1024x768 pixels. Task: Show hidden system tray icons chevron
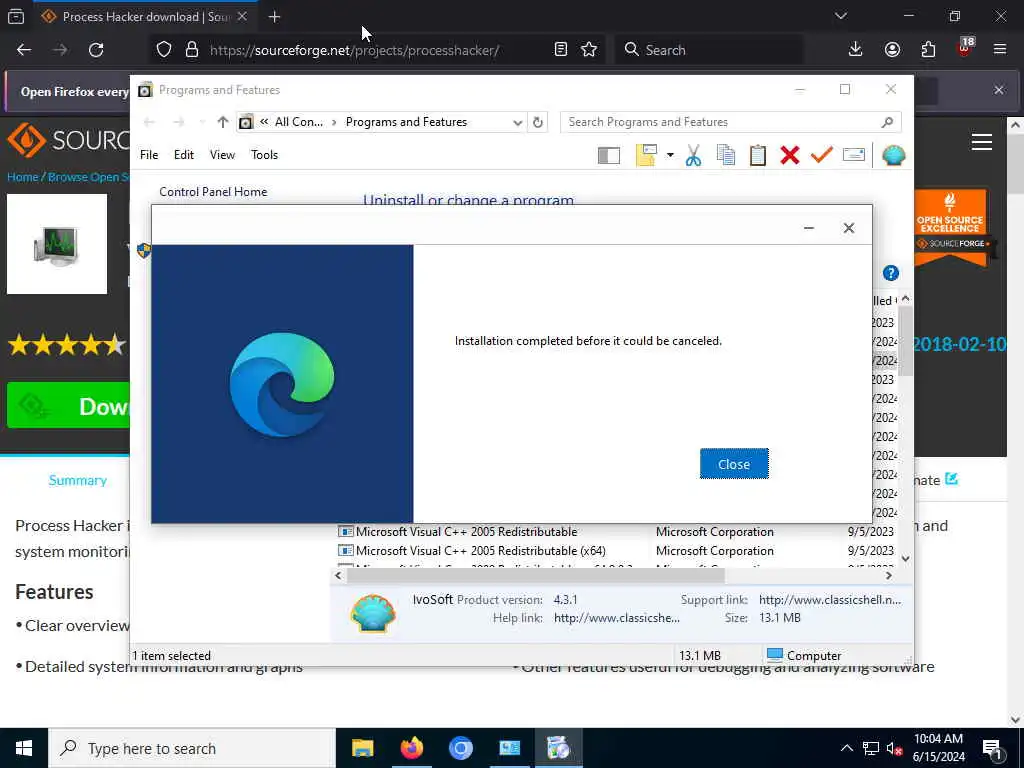click(x=846, y=748)
